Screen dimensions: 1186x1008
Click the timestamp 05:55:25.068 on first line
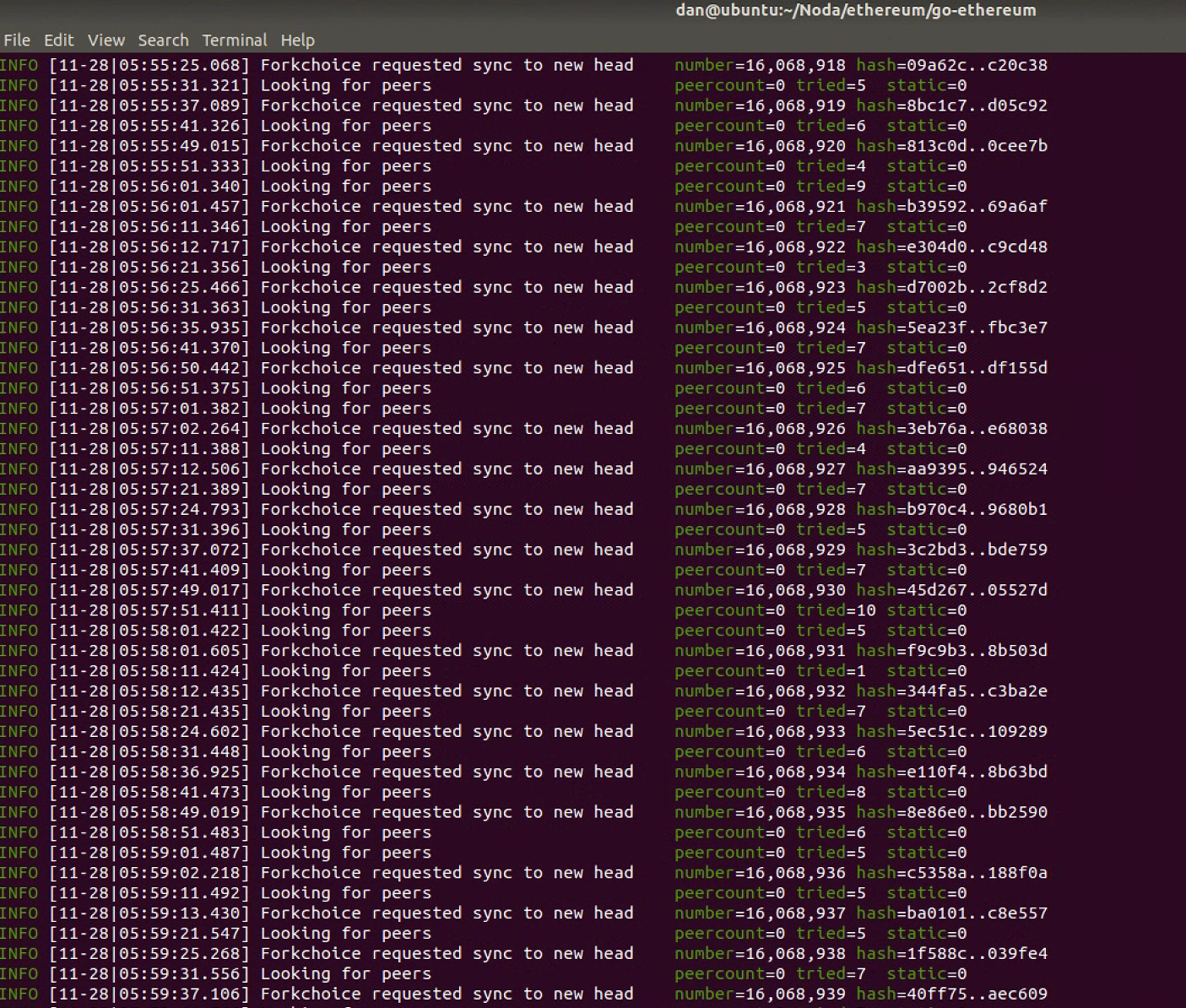[x=175, y=64]
